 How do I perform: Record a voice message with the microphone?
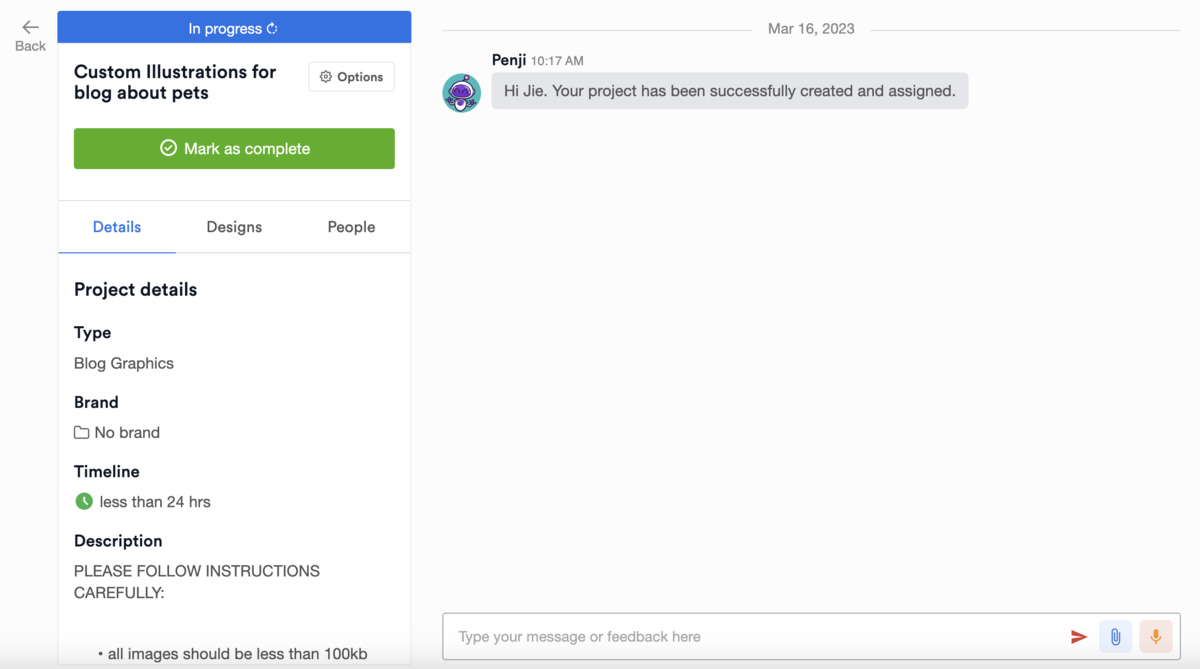1155,637
